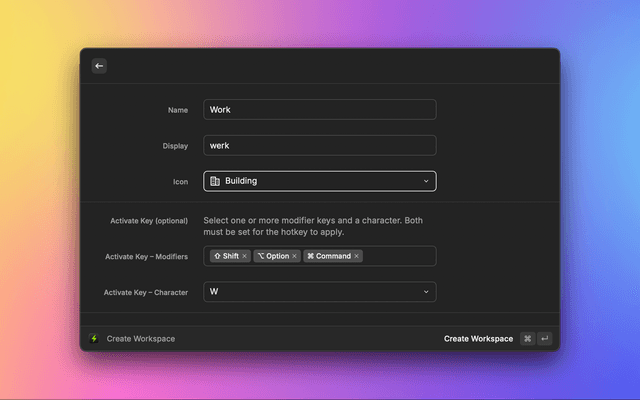Click the Return key shortcut icon

544,338
